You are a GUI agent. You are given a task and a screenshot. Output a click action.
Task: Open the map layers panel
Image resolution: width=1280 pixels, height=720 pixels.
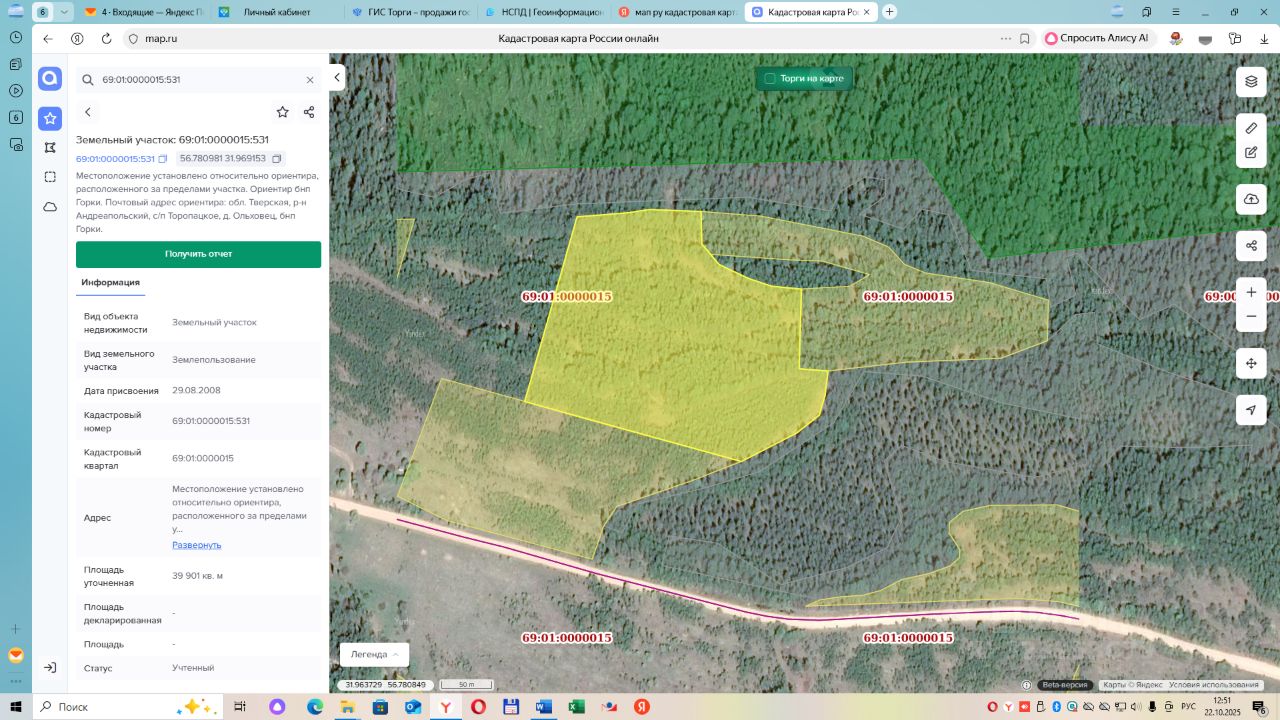[1251, 81]
